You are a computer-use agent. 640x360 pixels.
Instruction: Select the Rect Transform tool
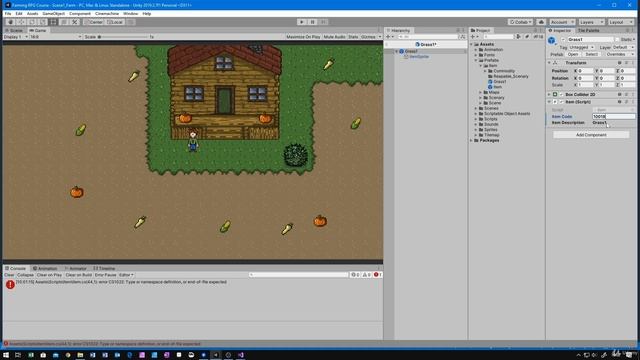(x=53, y=22)
